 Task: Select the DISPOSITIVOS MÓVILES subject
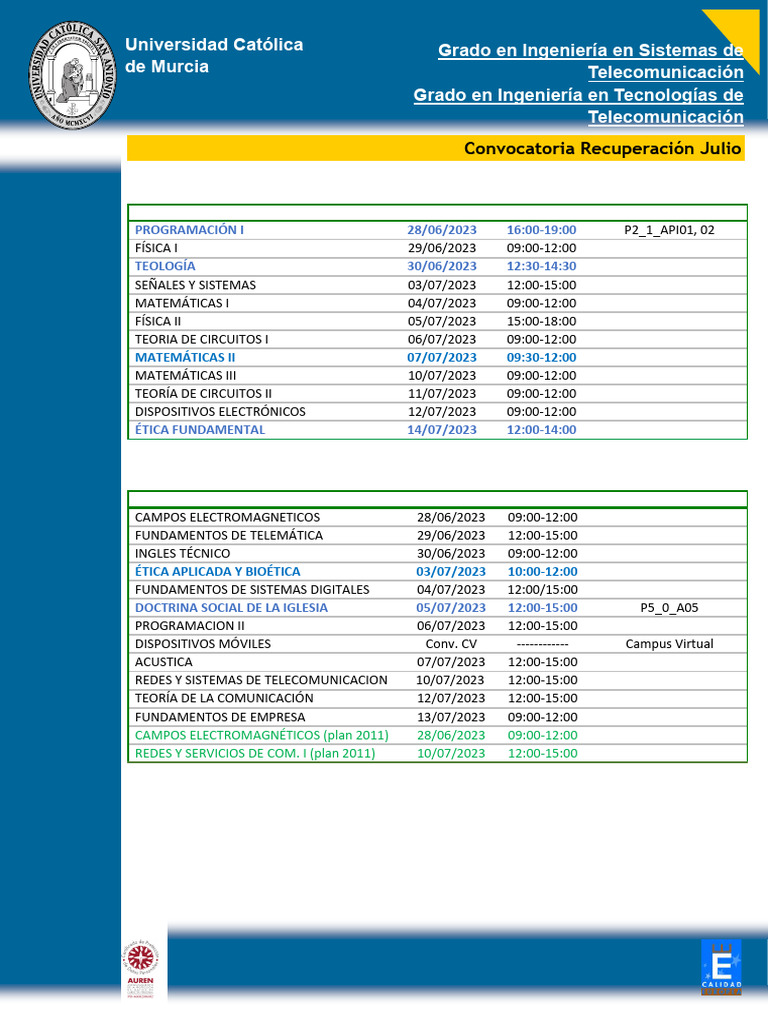coord(202,644)
